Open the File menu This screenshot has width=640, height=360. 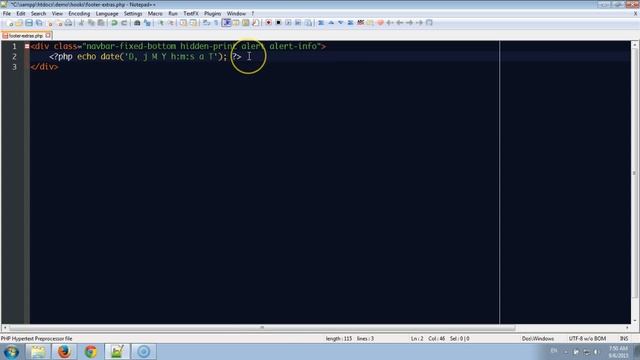tap(7, 13)
